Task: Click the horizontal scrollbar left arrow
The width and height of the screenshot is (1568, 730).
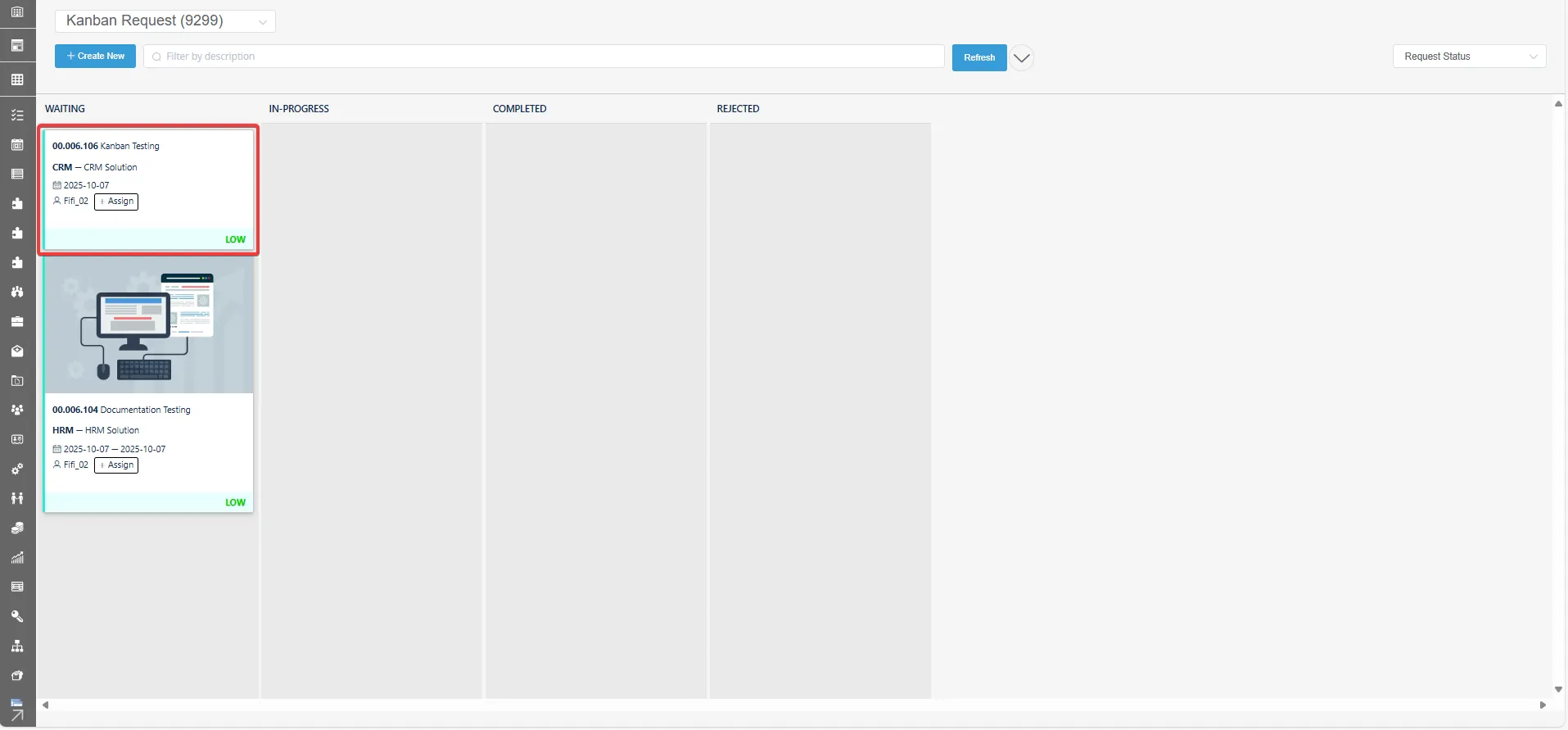Action: coord(46,705)
